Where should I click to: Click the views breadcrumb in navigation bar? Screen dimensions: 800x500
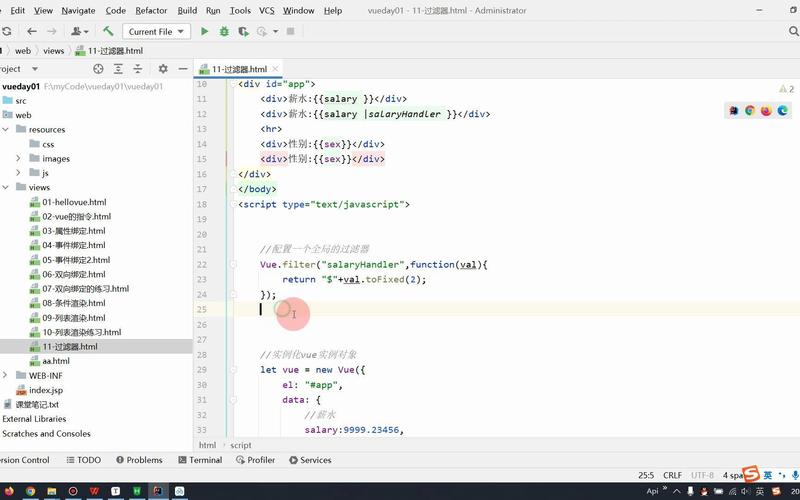[x=54, y=51]
